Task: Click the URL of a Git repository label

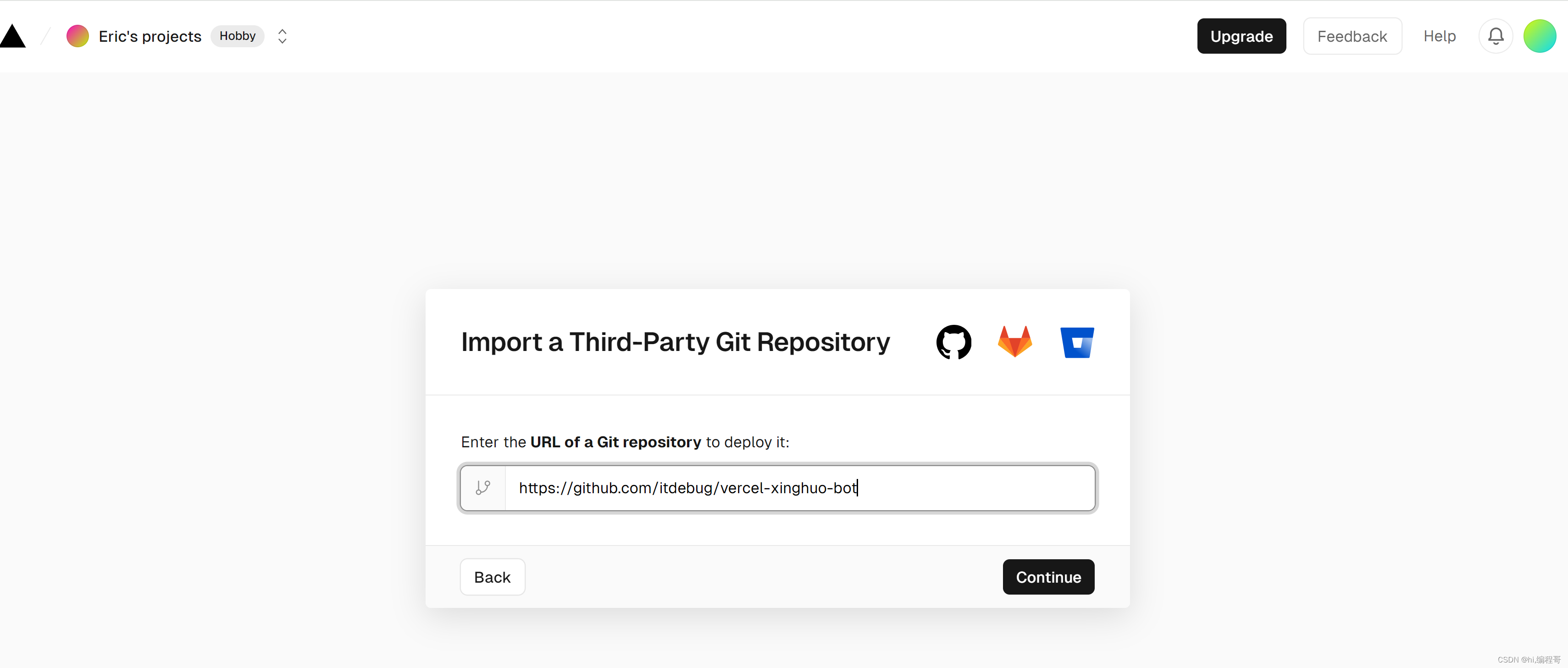Action: click(615, 442)
